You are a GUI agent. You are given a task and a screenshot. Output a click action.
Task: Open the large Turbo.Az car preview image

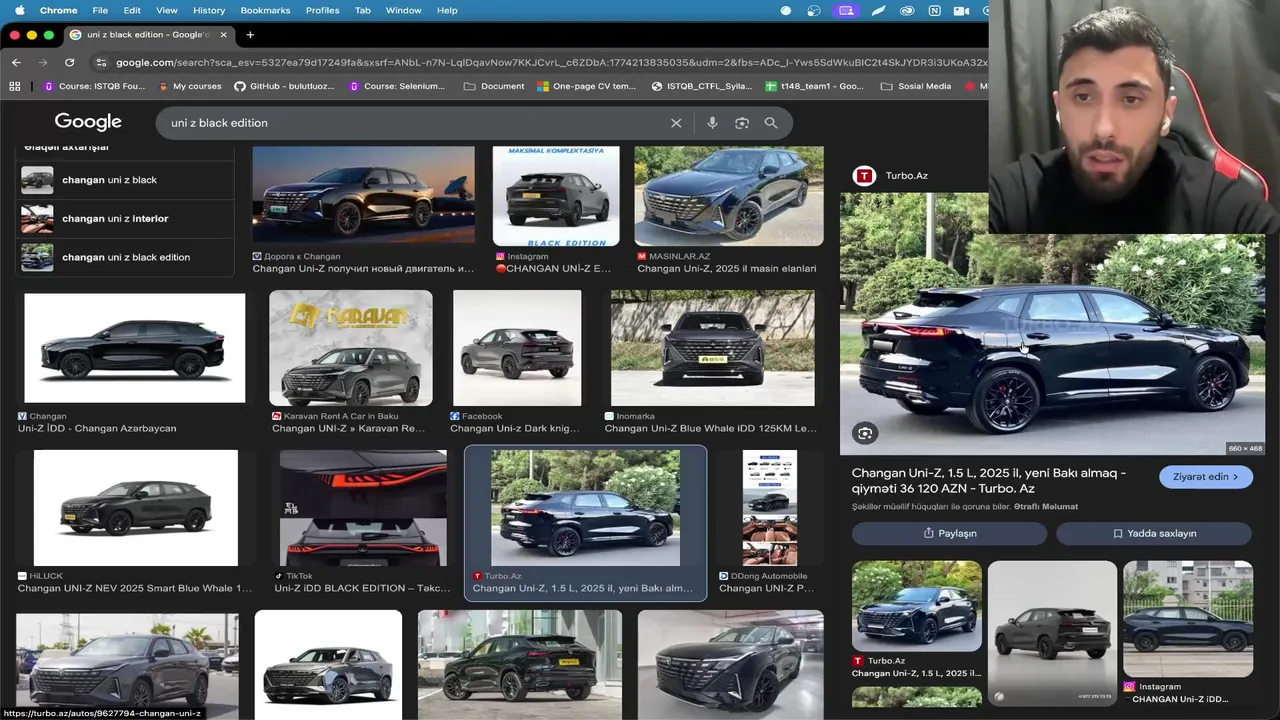(1052, 325)
